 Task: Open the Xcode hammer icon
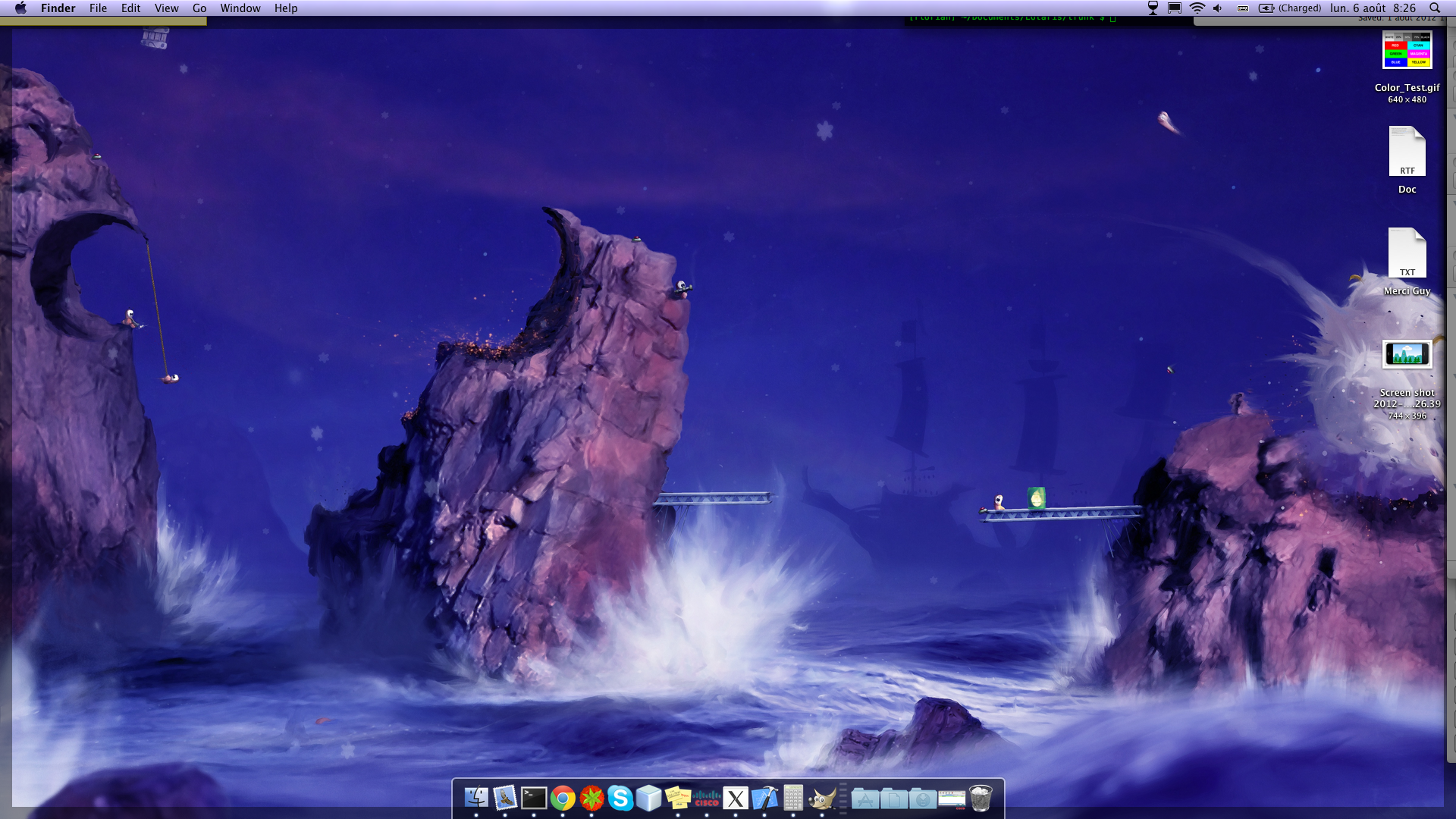coord(764,798)
